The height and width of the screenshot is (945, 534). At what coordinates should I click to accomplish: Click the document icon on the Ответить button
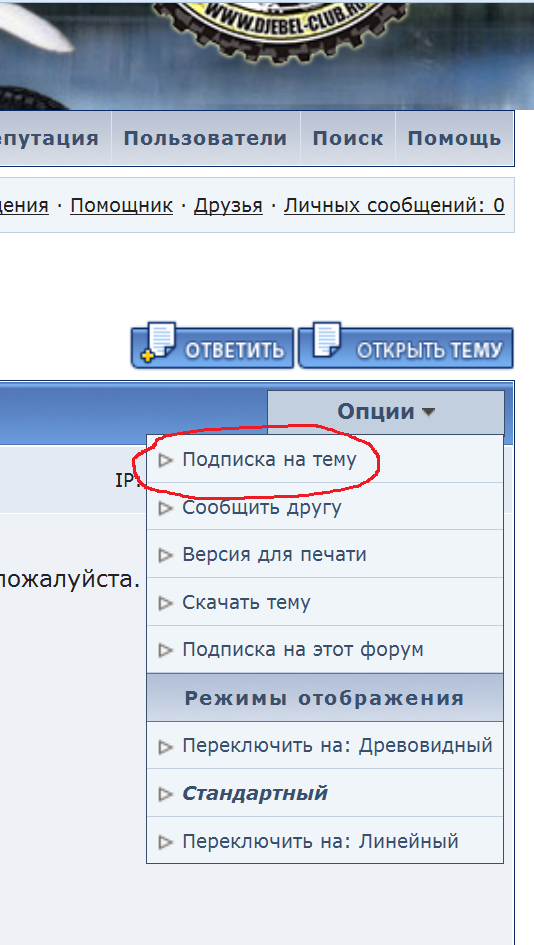pyautogui.click(x=159, y=342)
